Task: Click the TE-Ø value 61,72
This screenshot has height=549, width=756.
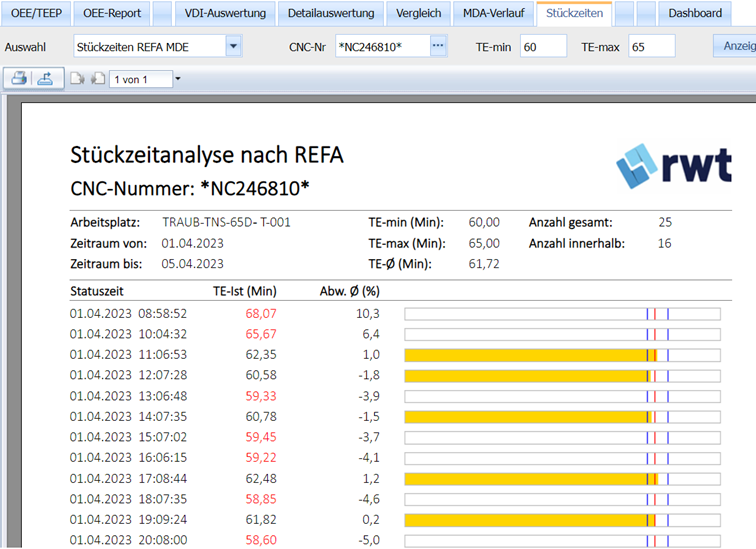Action: coord(484,264)
